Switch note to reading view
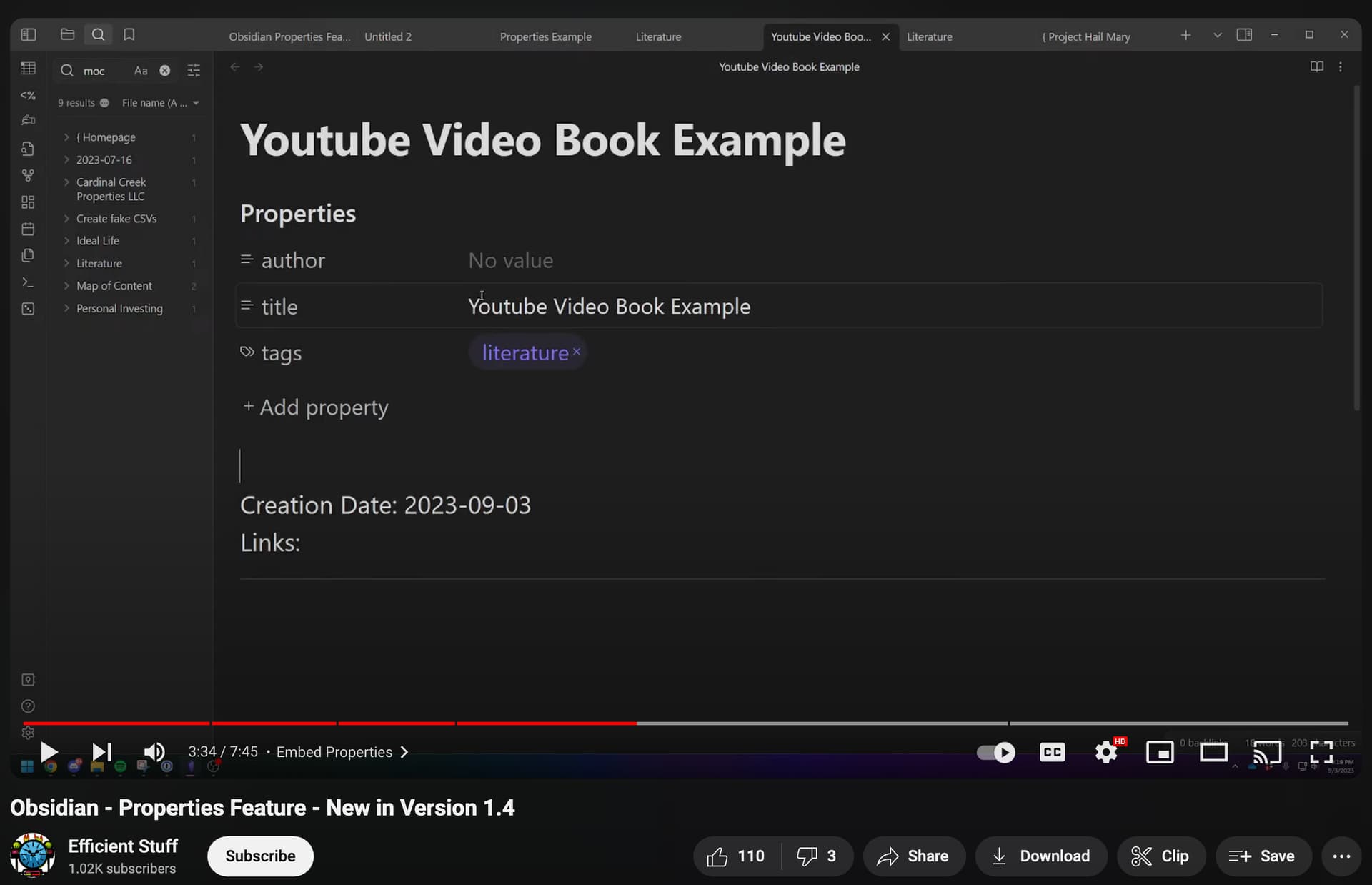The image size is (1372, 885). [1316, 66]
